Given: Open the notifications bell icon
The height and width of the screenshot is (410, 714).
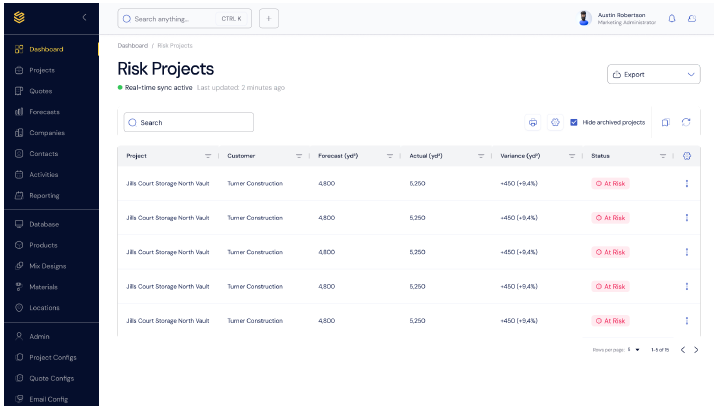Looking at the screenshot, I should [672, 18].
